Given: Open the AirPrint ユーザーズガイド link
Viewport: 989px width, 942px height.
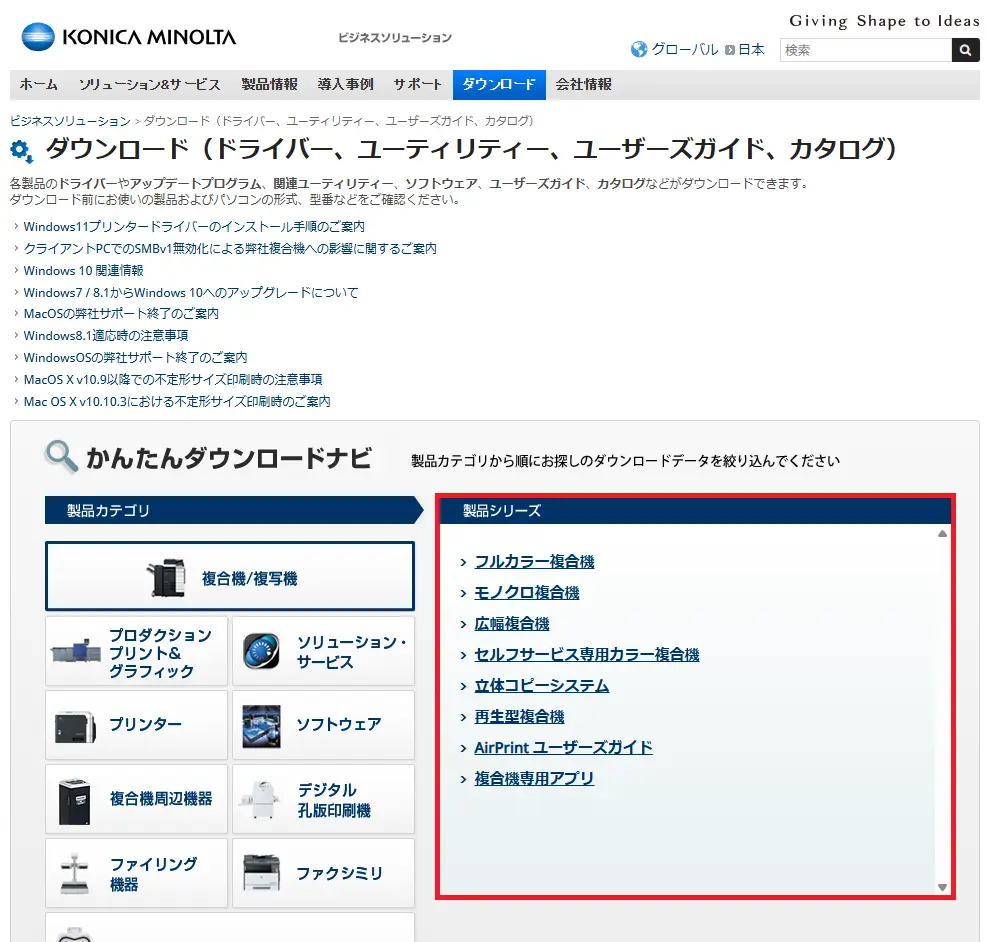Looking at the screenshot, I should 563,748.
